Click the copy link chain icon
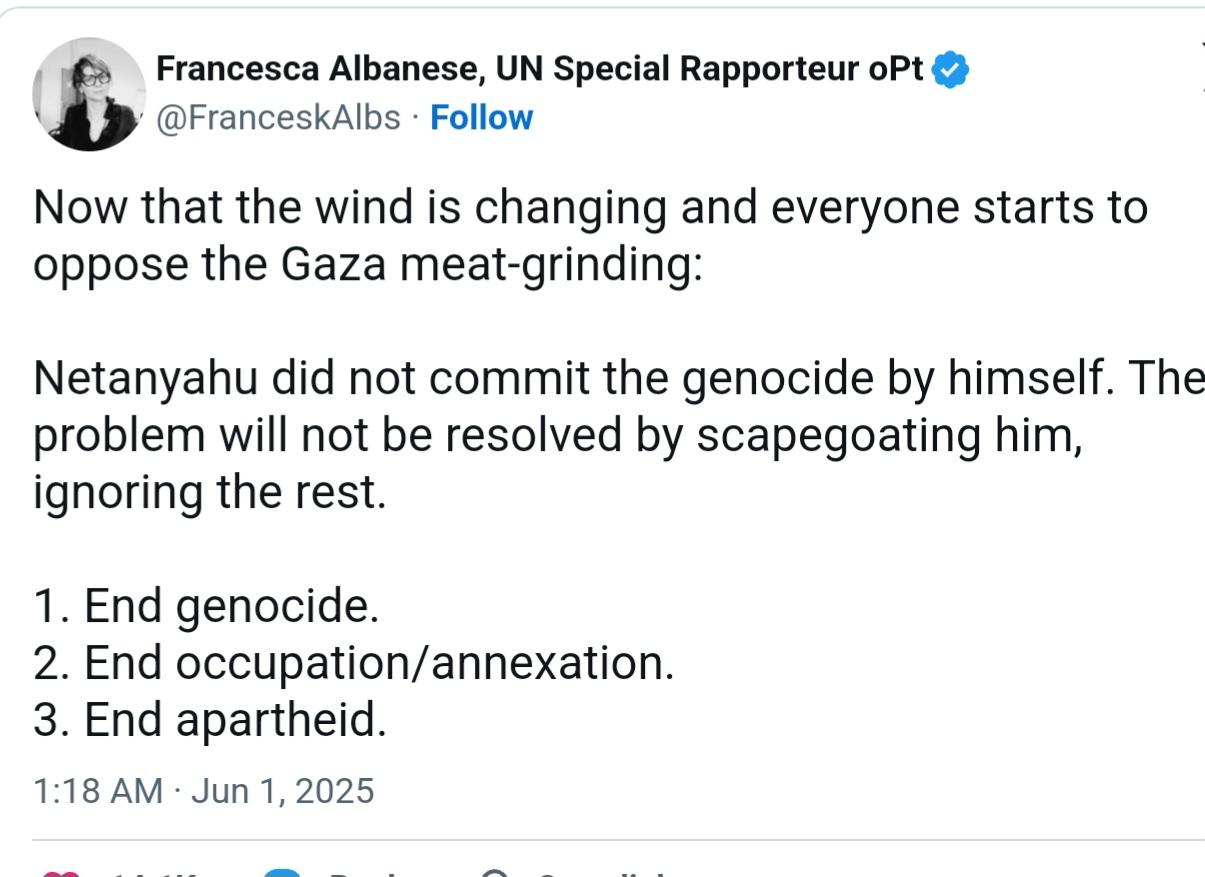Screen dimensions: 1205x877 point(497,873)
